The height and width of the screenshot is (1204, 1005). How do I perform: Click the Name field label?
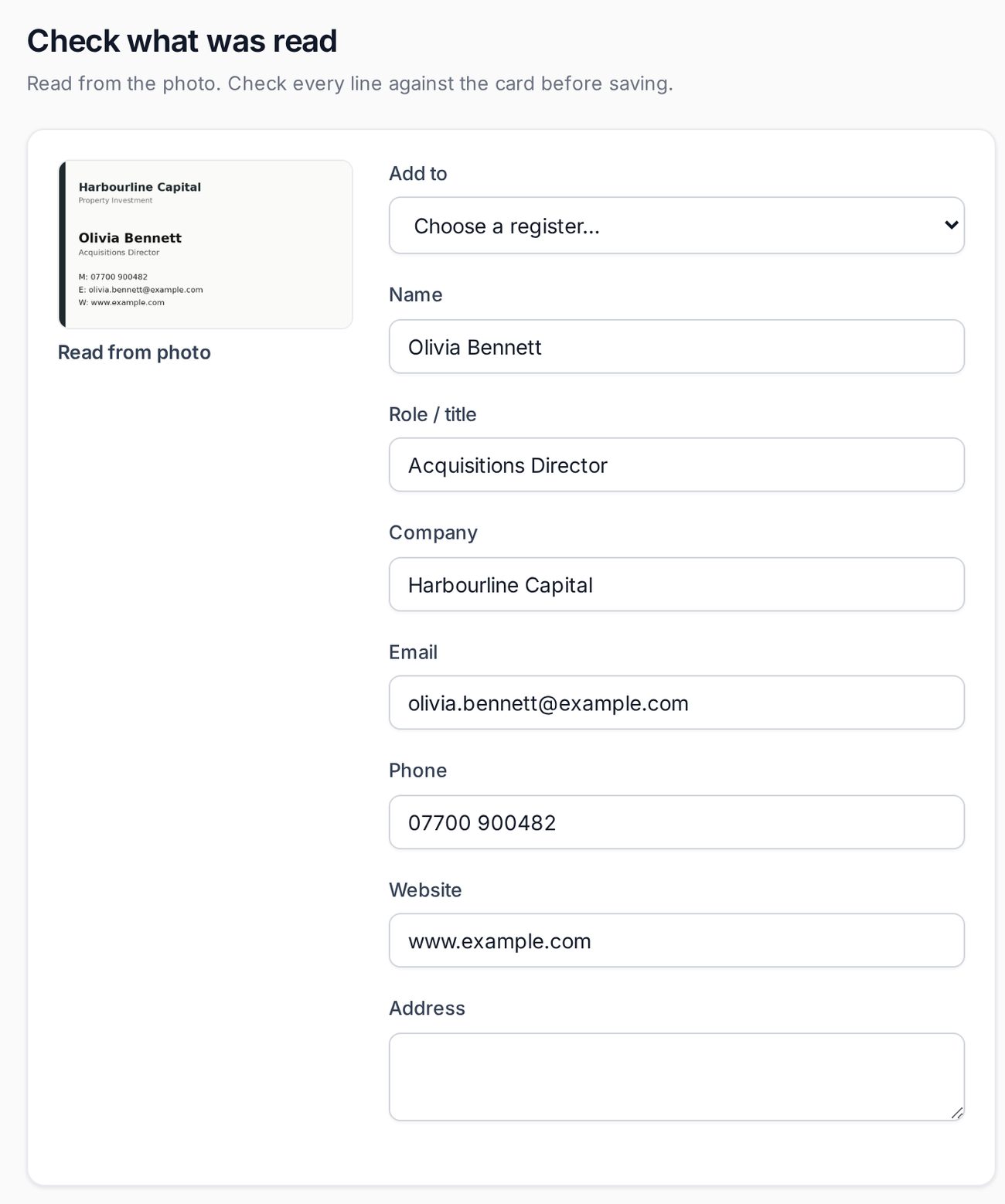point(416,295)
